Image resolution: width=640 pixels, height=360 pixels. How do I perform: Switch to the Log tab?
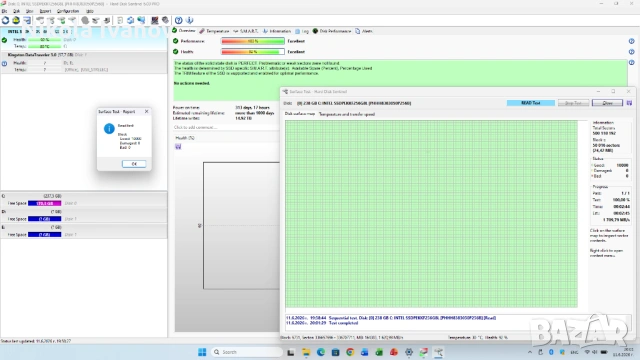point(302,31)
